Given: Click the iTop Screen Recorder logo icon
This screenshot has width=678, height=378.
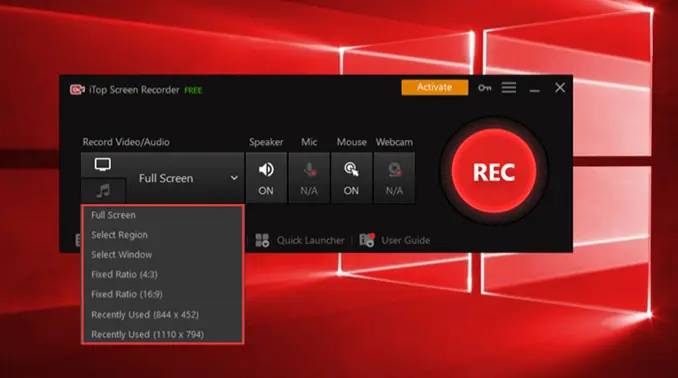Looking at the screenshot, I should point(77,90).
